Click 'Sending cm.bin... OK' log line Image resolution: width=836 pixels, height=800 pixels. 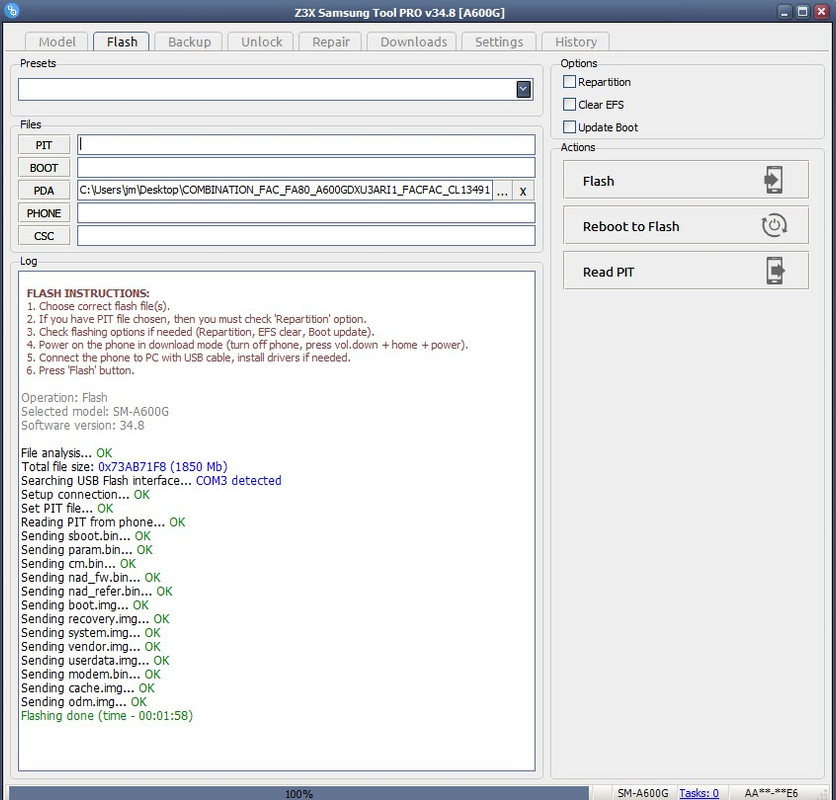click(x=78, y=563)
